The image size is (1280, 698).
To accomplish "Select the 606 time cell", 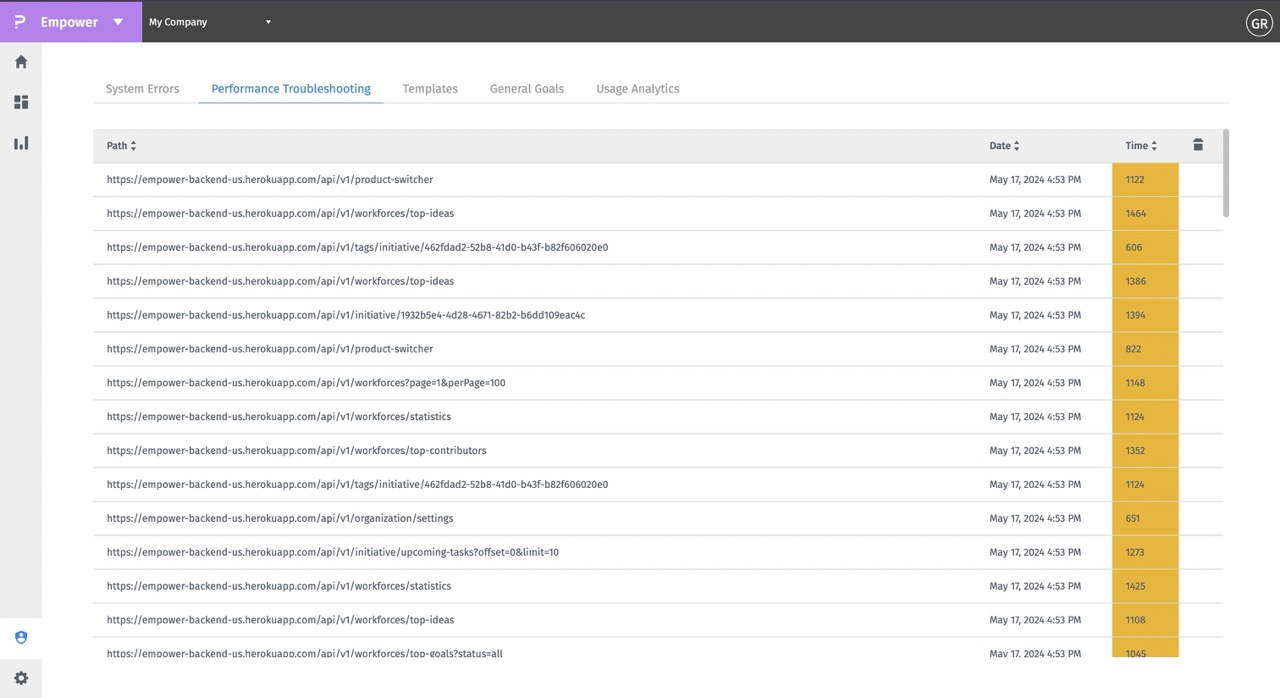I will tap(1145, 248).
